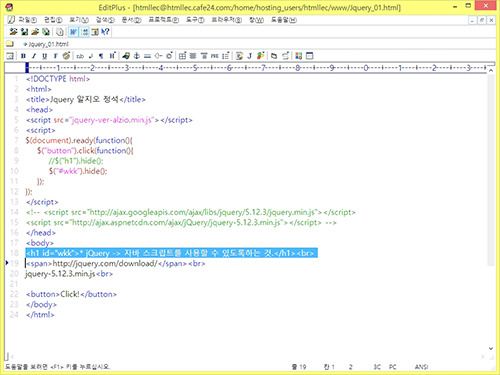The height and width of the screenshot is (375, 500).
Task: Click the first icon on the HTML toolbar
Action: click(10, 56)
